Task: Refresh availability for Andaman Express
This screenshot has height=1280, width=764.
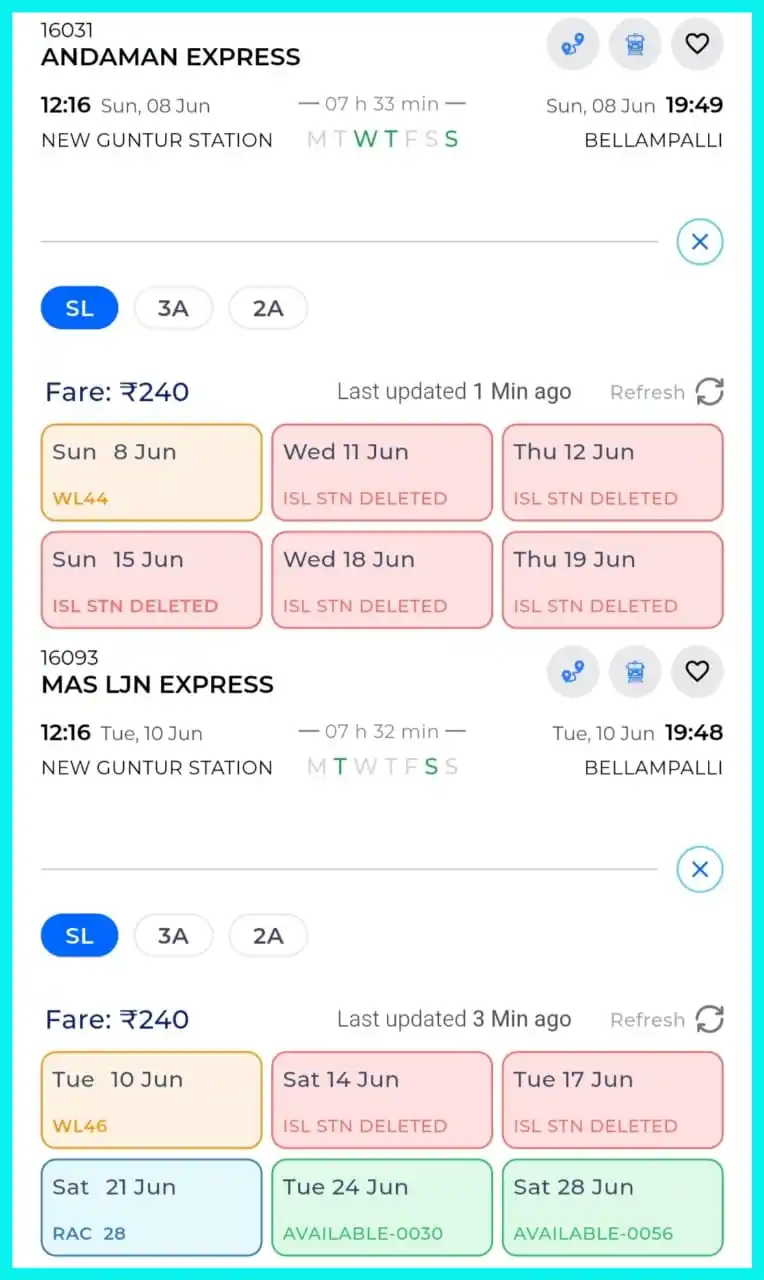Action: point(709,392)
